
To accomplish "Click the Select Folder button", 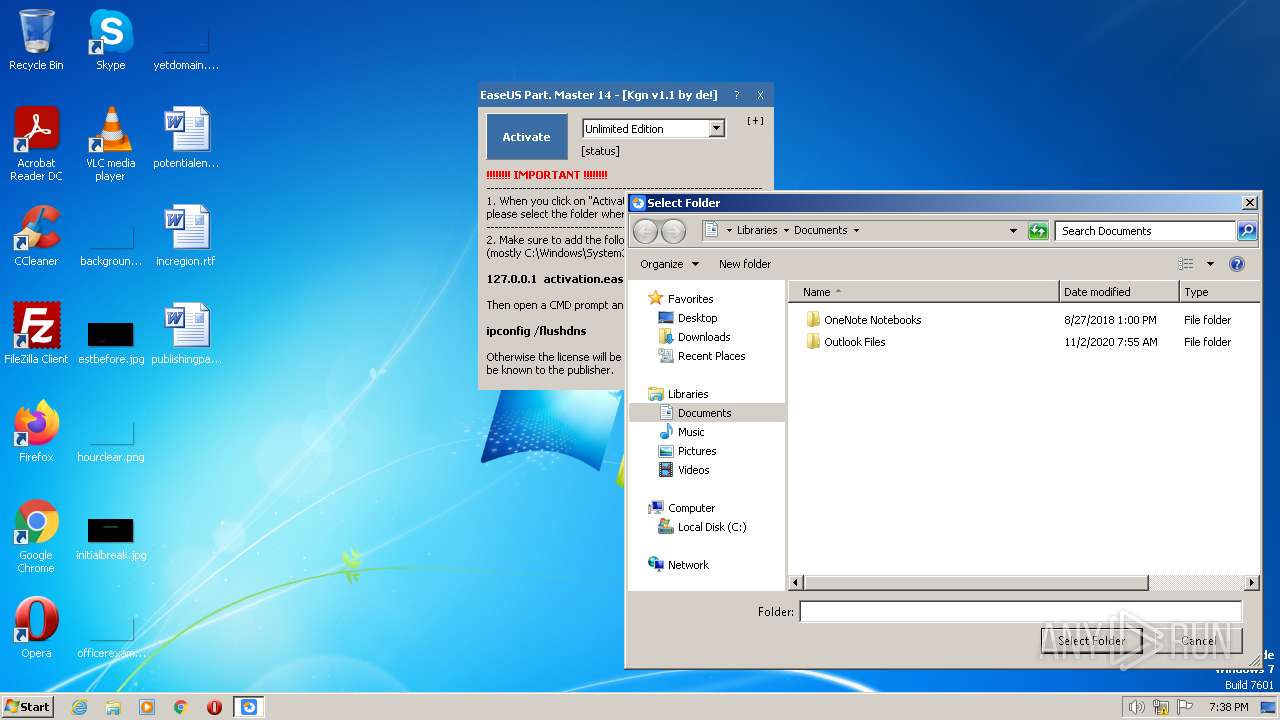I will pos(1092,641).
